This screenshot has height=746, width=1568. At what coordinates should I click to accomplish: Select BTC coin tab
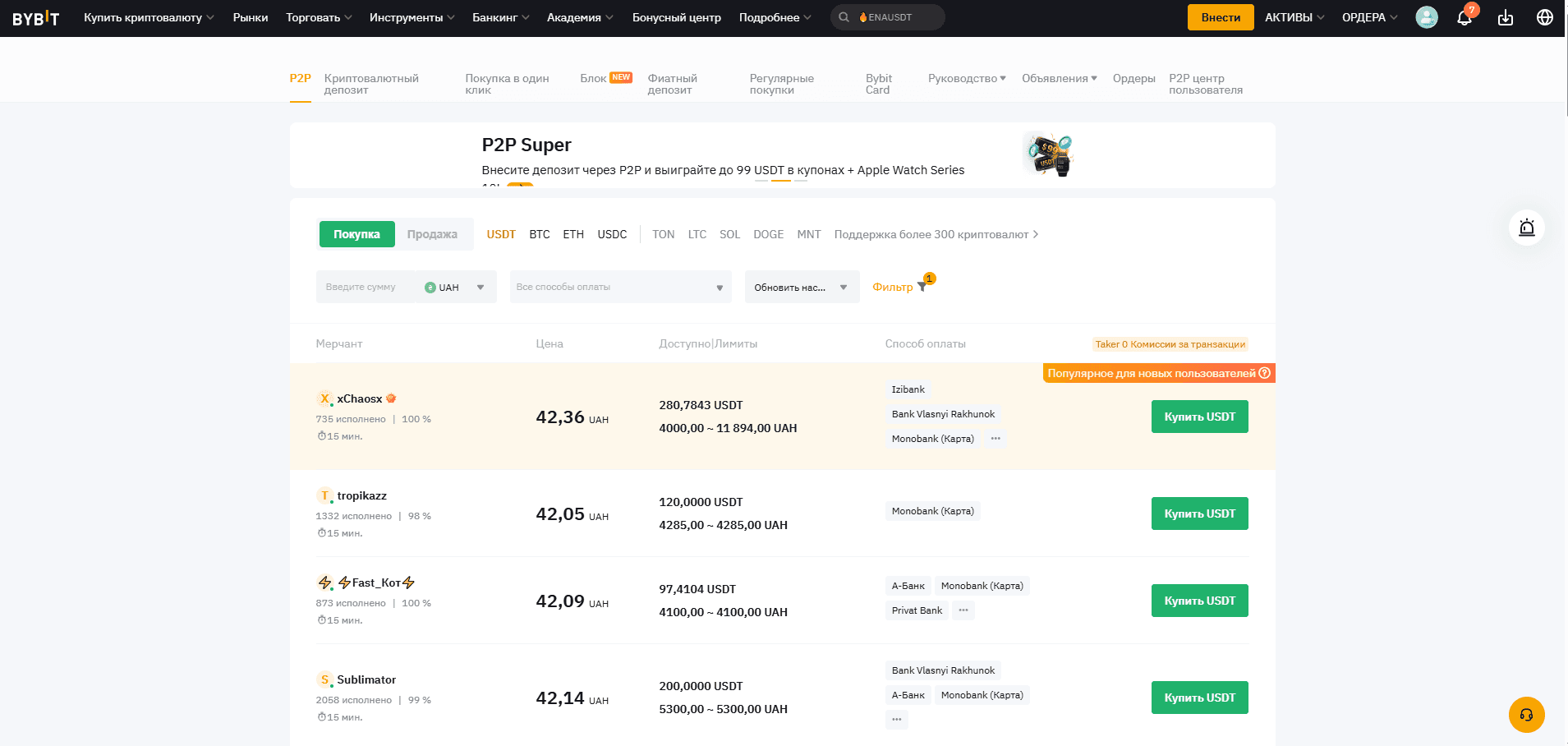pyautogui.click(x=540, y=234)
